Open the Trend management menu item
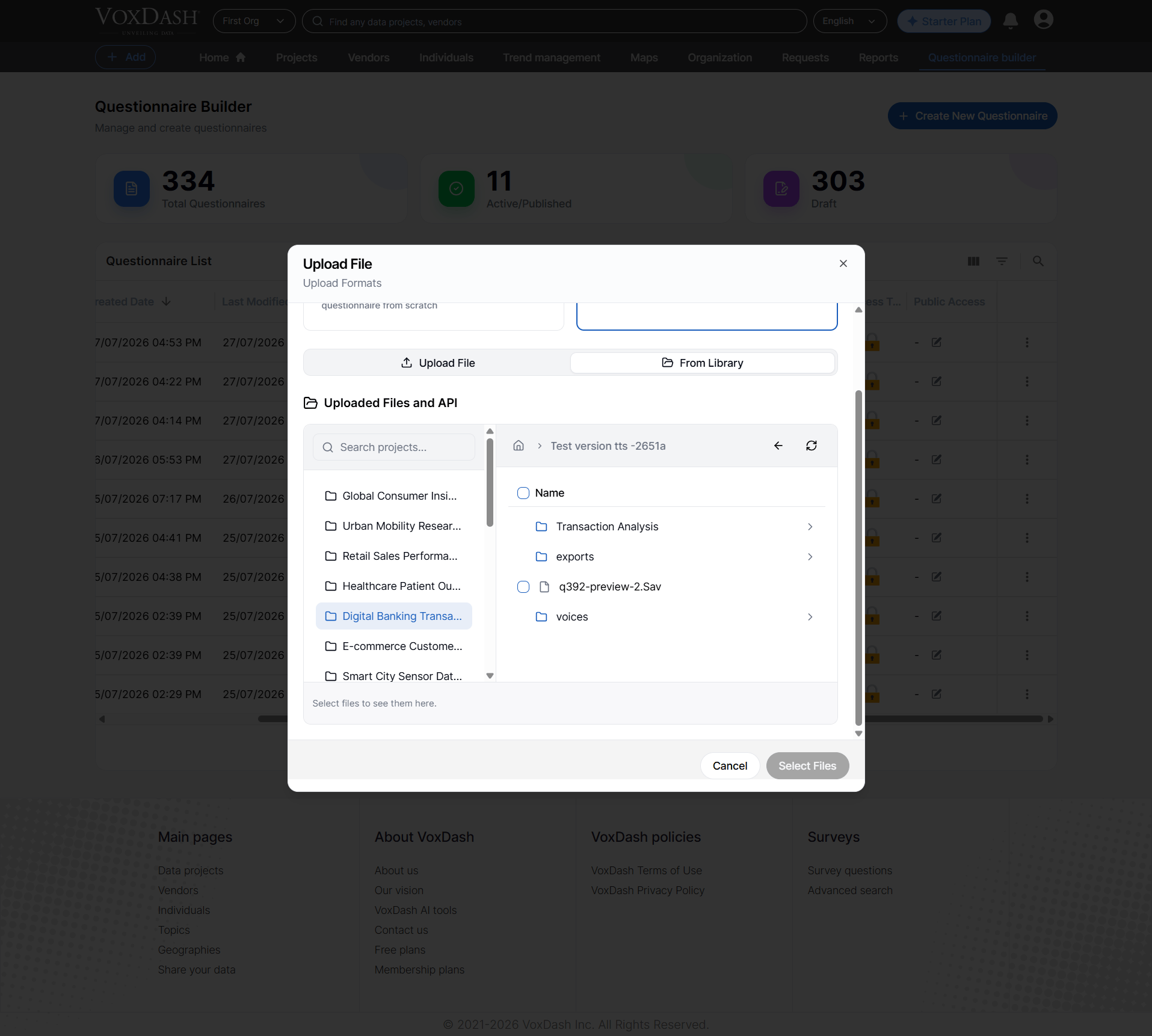This screenshot has width=1152, height=1036. pyautogui.click(x=552, y=58)
